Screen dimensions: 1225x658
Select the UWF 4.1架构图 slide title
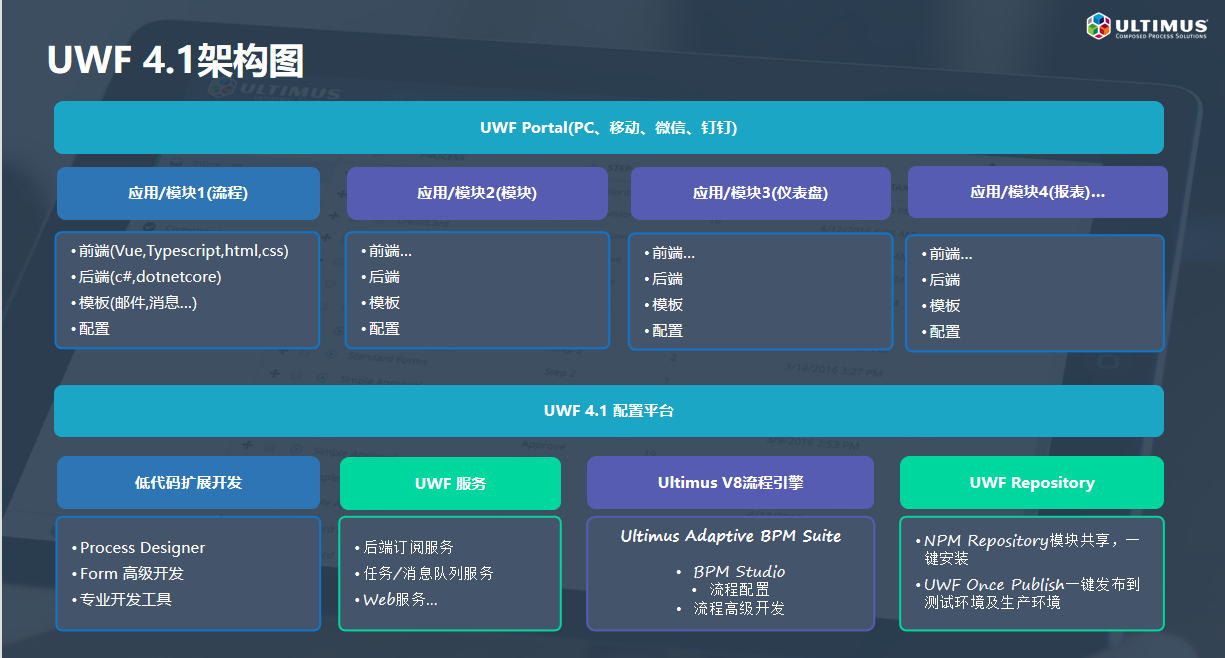click(x=175, y=60)
